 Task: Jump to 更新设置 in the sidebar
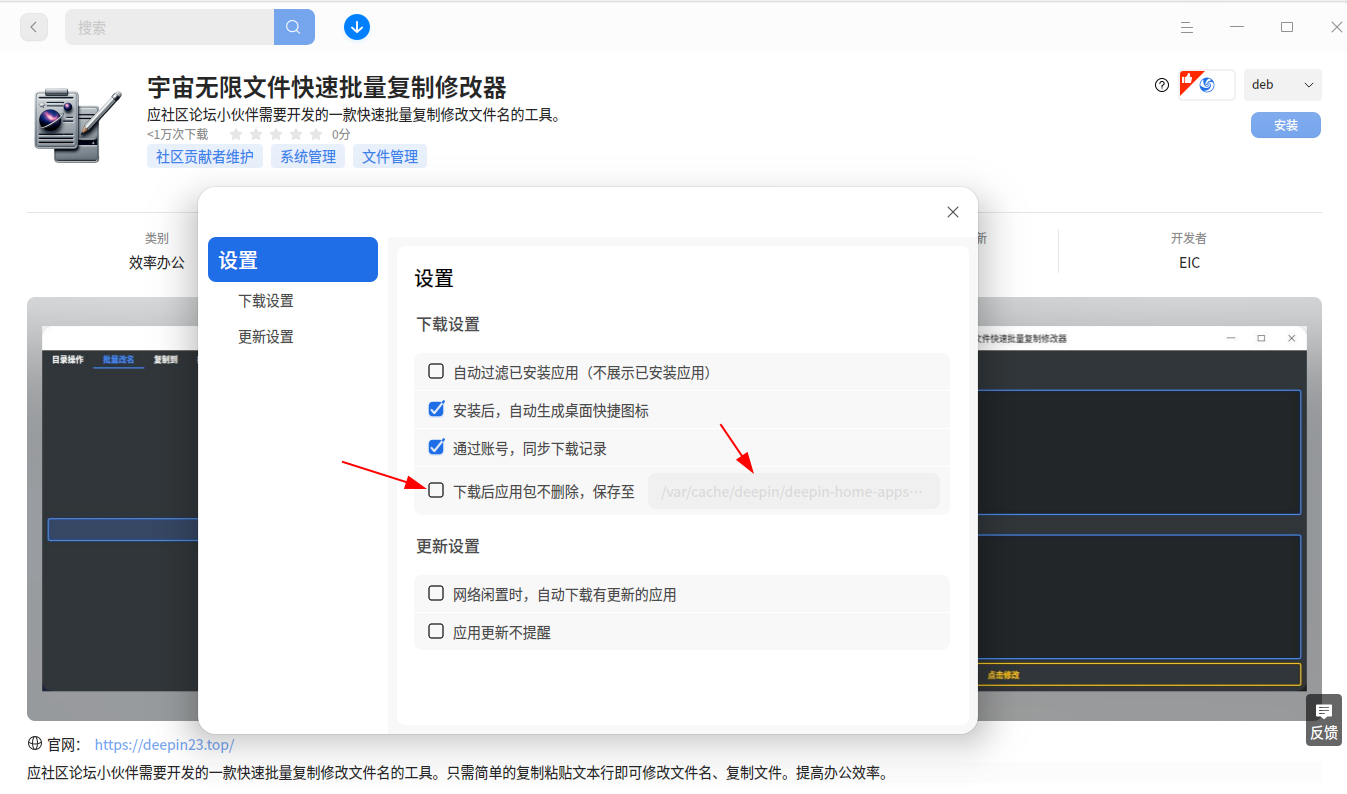click(266, 337)
